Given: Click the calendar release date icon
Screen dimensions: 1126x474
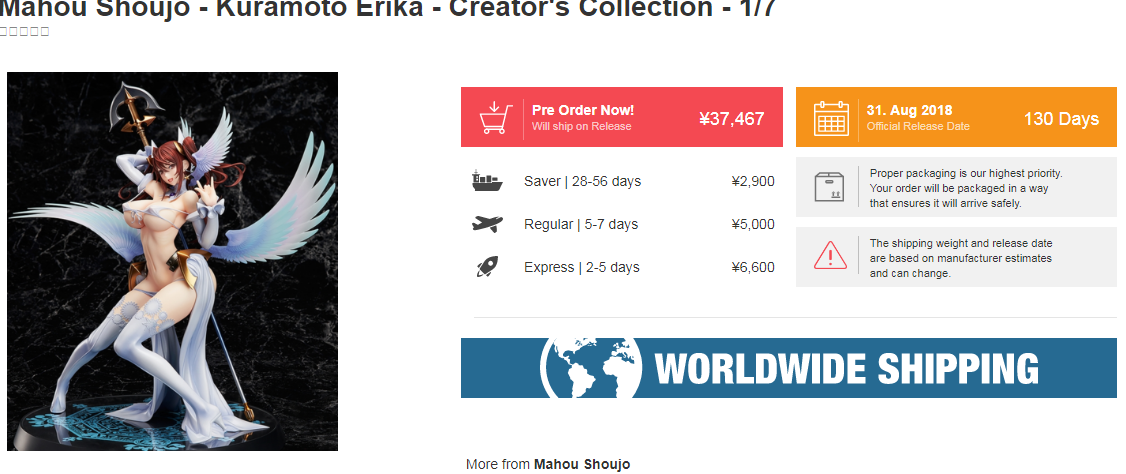Looking at the screenshot, I should coord(831,118).
